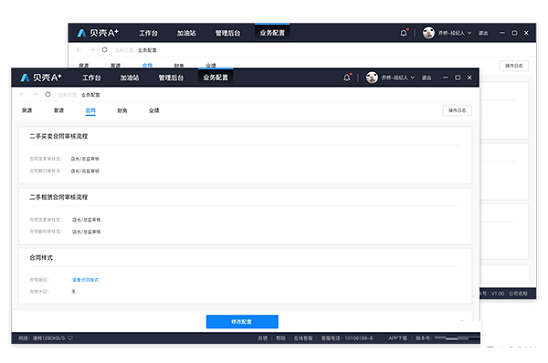Switch to the 房源 tab
The width and height of the screenshot is (548, 363).
pos(27,110)
